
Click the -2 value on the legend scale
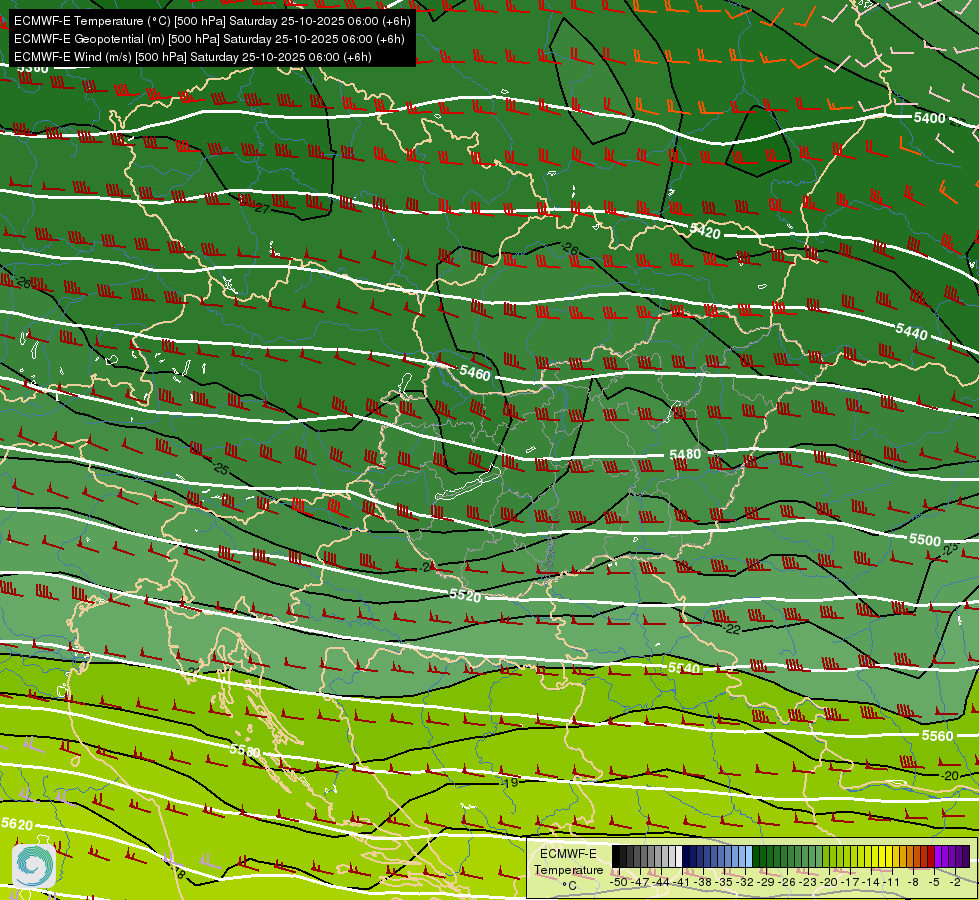[955, 882]
